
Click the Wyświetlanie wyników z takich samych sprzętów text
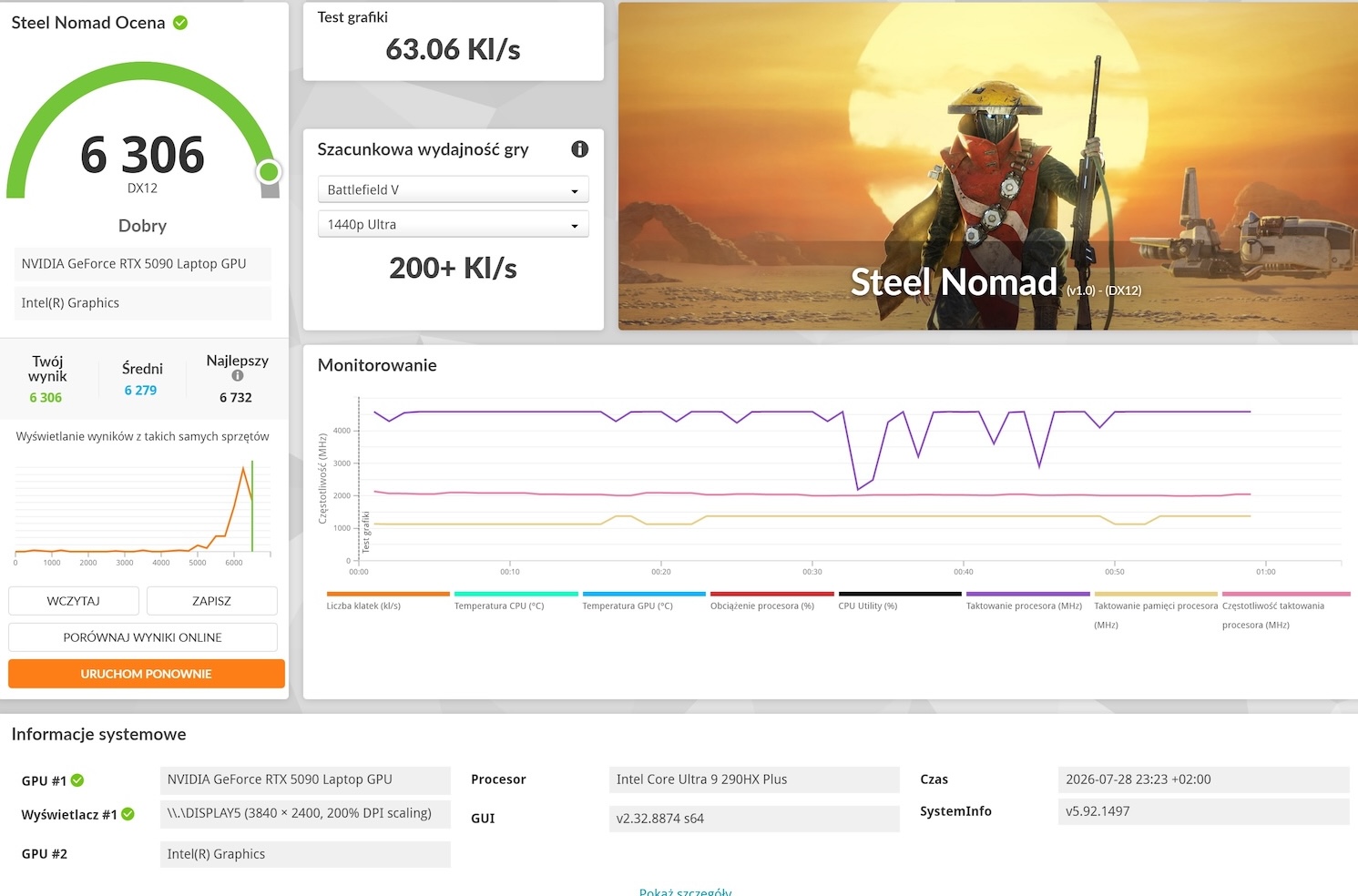[x=143, y=437]
